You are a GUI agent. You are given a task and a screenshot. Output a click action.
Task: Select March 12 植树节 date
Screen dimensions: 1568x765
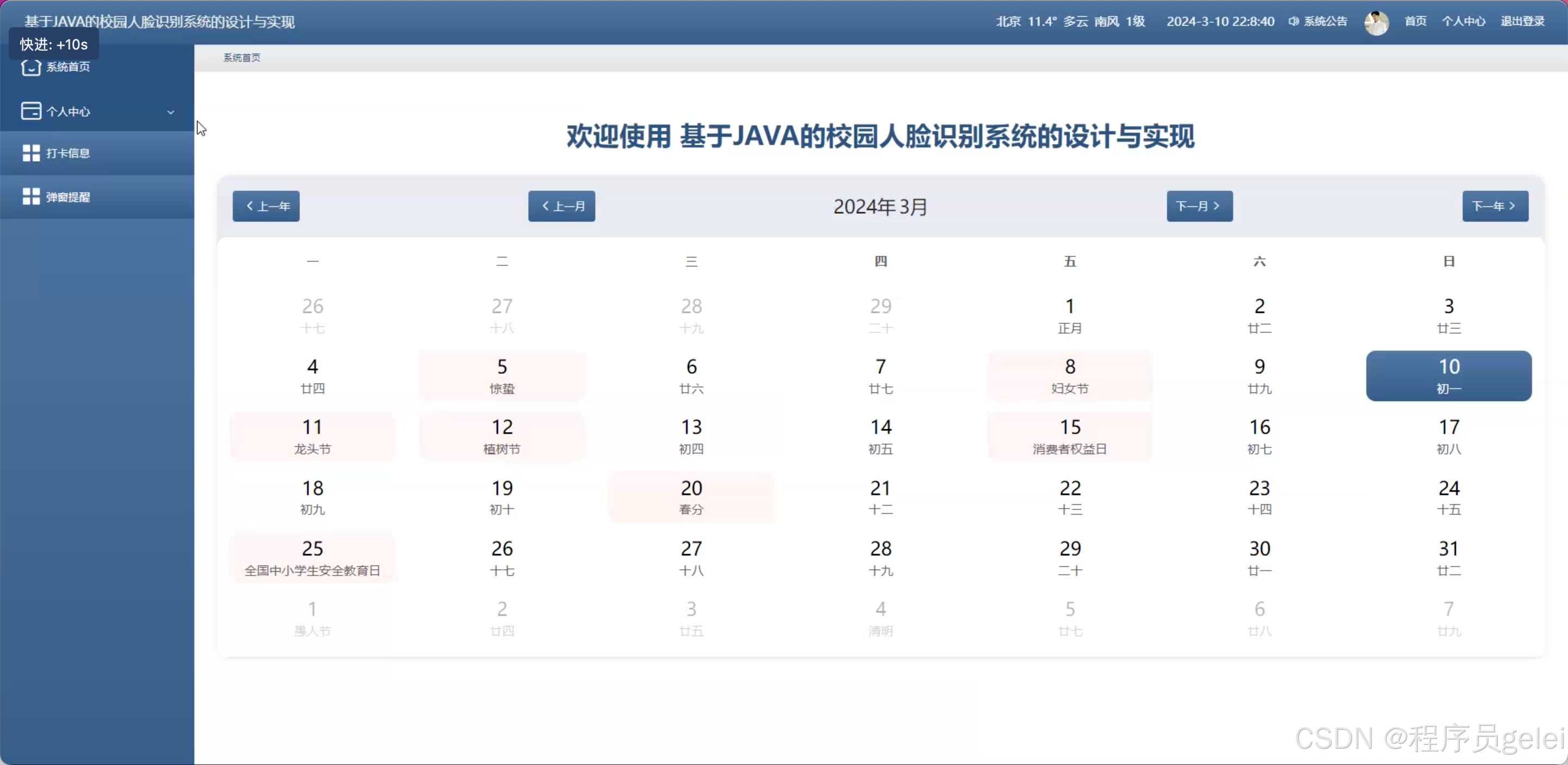[501, 436]
